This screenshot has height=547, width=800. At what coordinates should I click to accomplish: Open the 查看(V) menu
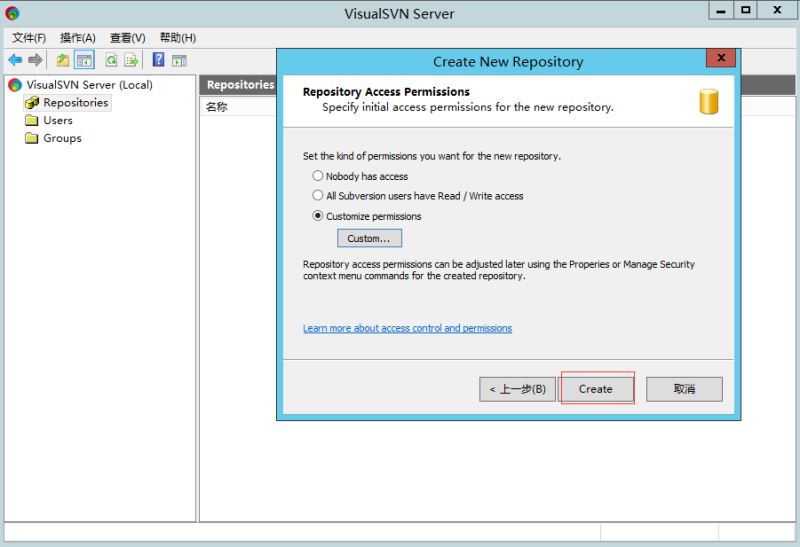coord(128,38)
